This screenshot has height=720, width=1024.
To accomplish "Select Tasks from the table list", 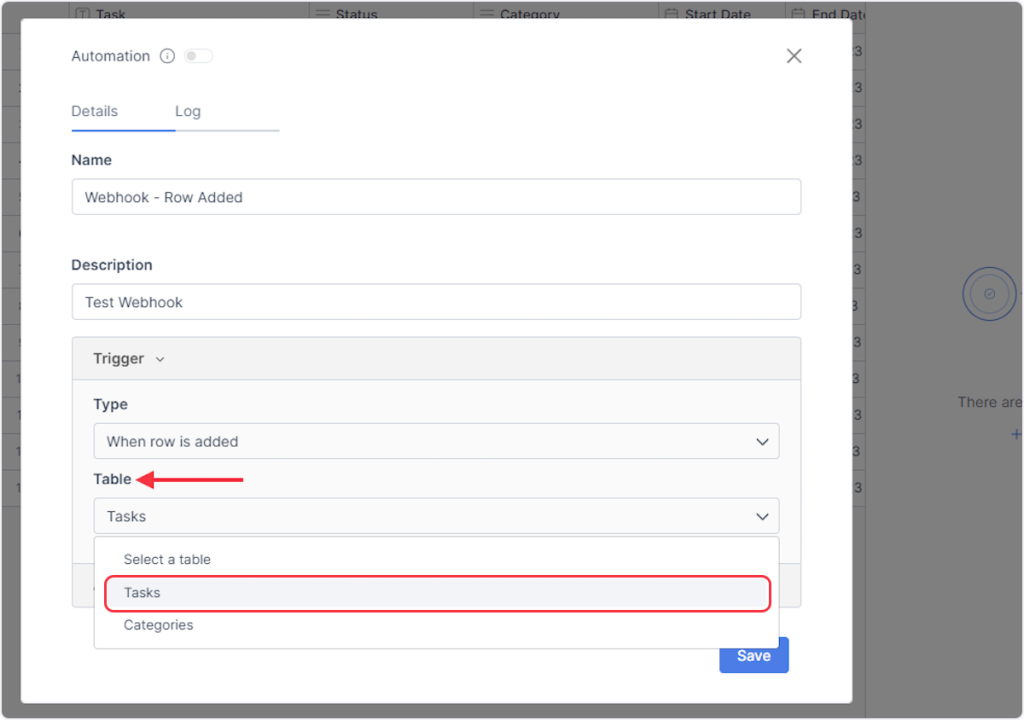I will pyautogui.click(x=436, y=593).
